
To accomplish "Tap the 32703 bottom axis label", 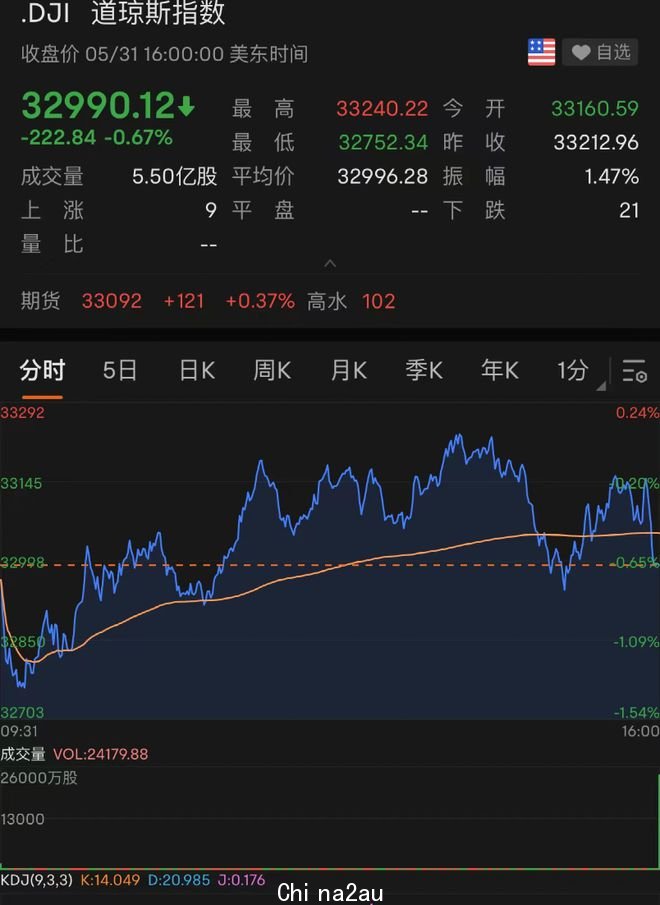I will [x=22, y=712].
